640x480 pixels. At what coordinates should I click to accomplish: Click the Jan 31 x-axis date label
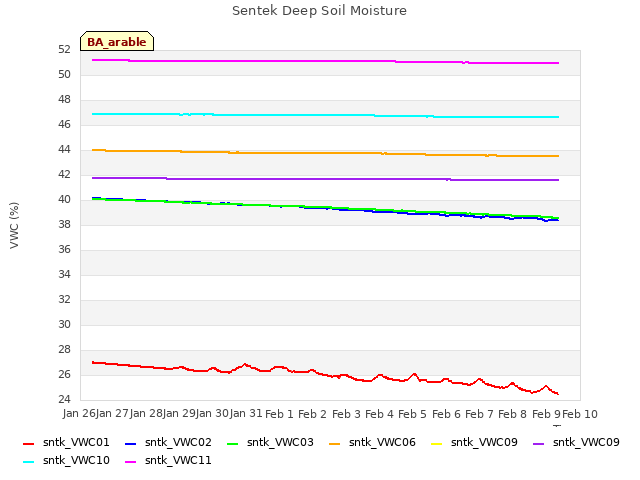pyautogui.click(x=246, y=413)
